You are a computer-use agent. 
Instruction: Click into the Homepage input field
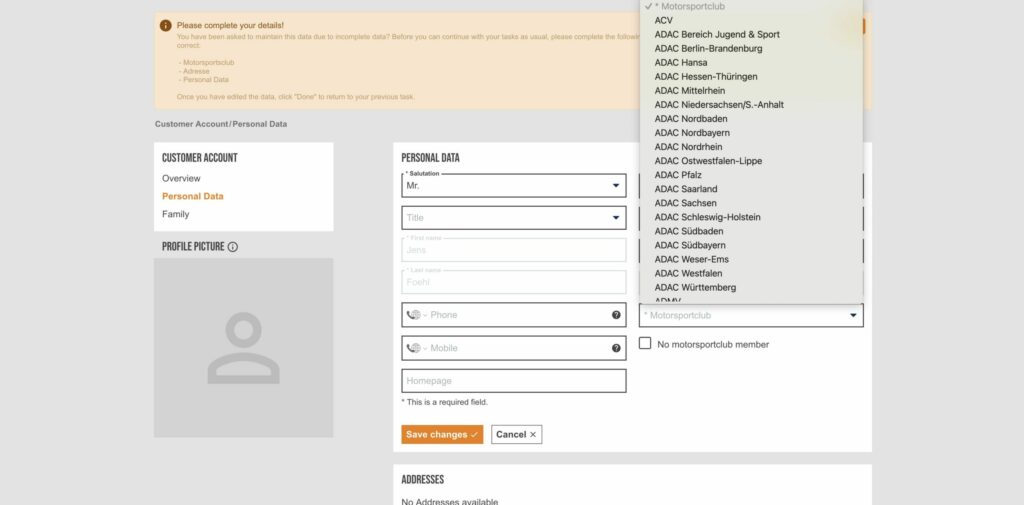click(513, 381)
